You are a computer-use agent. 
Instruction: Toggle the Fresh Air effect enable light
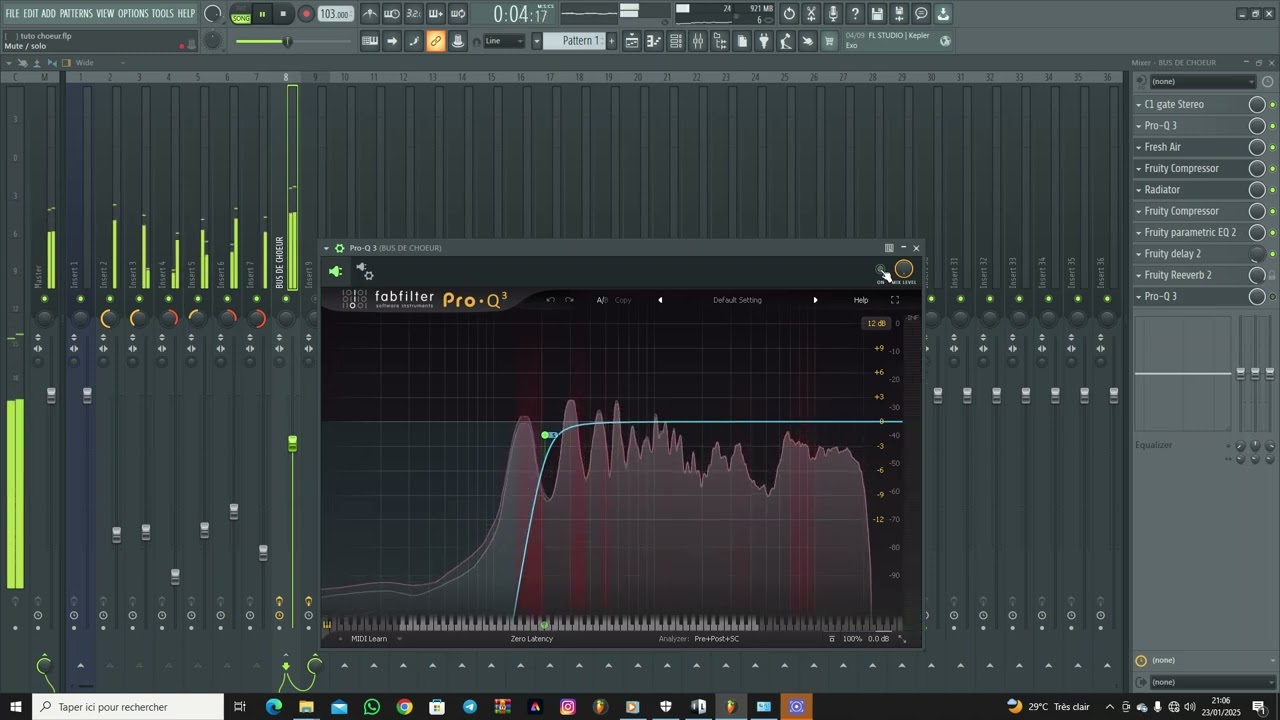(x=1272, y=147)
